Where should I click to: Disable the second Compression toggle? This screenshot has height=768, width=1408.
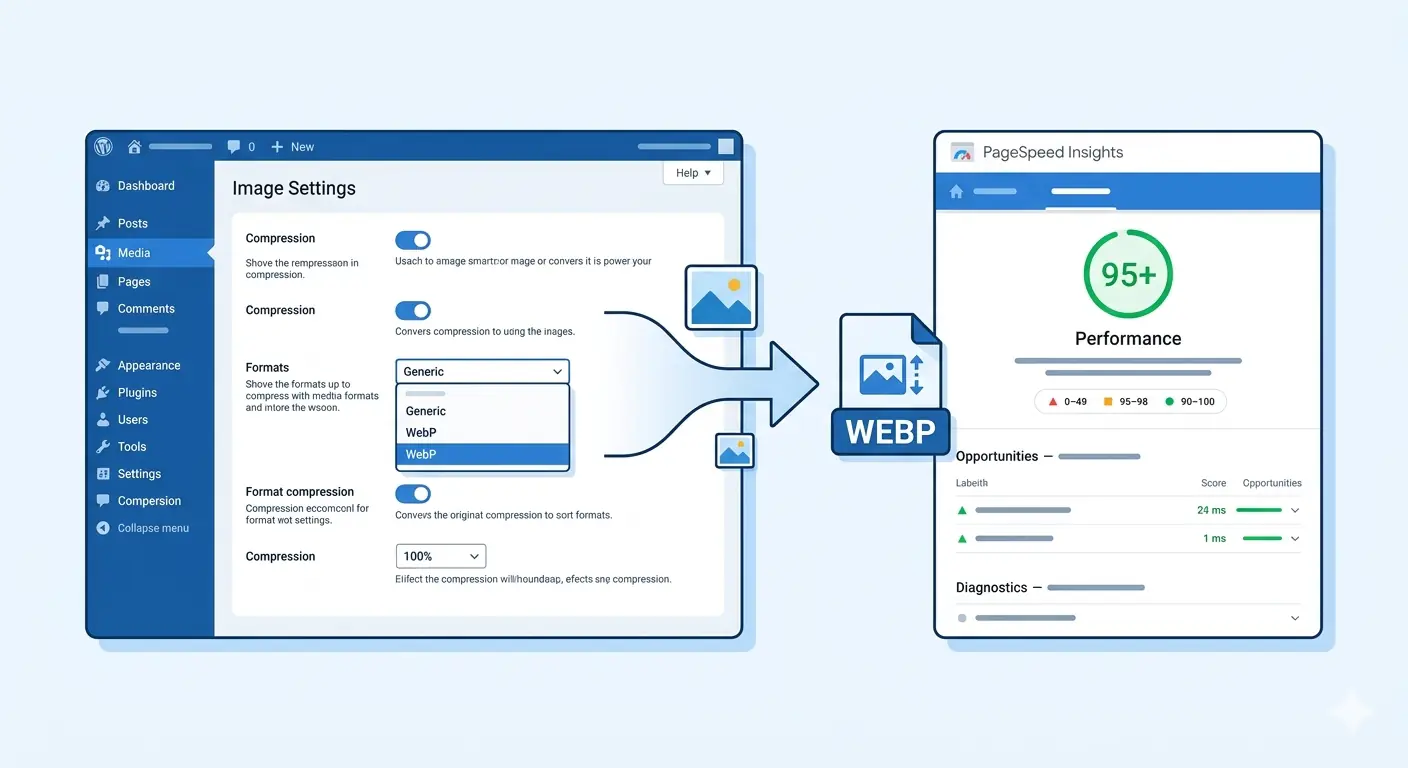(x=413, y=311)
